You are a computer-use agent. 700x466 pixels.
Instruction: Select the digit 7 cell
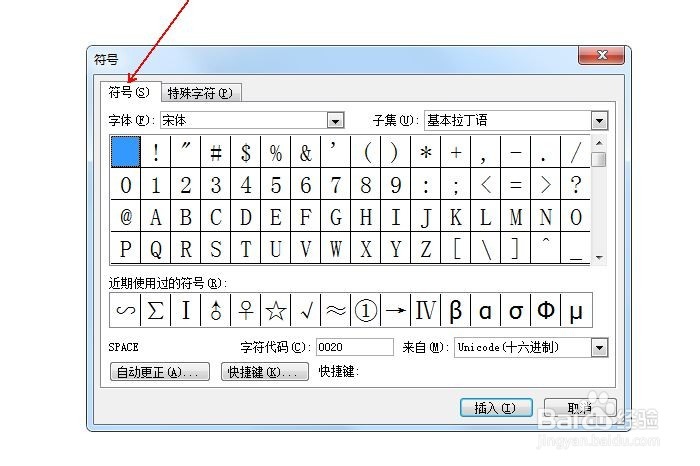(x=335, y=184)
